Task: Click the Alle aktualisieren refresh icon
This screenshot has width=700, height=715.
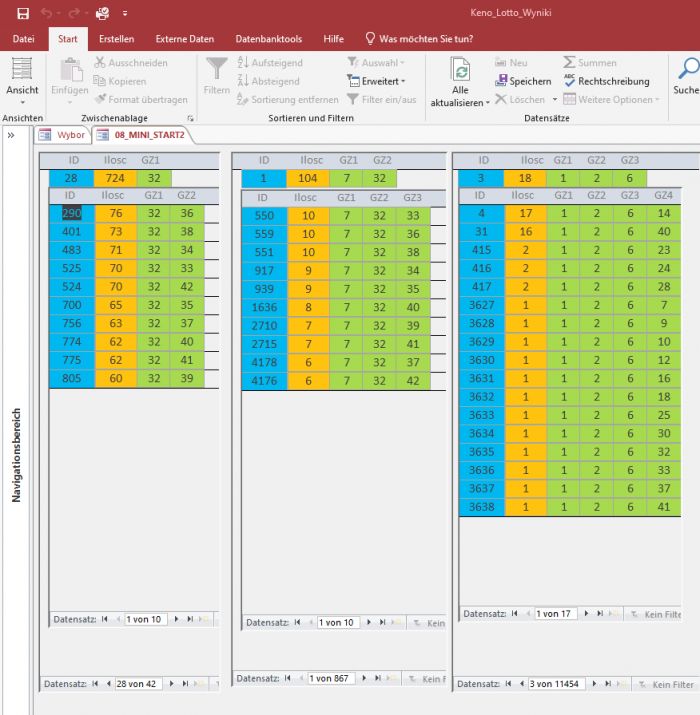Action: 461,69
